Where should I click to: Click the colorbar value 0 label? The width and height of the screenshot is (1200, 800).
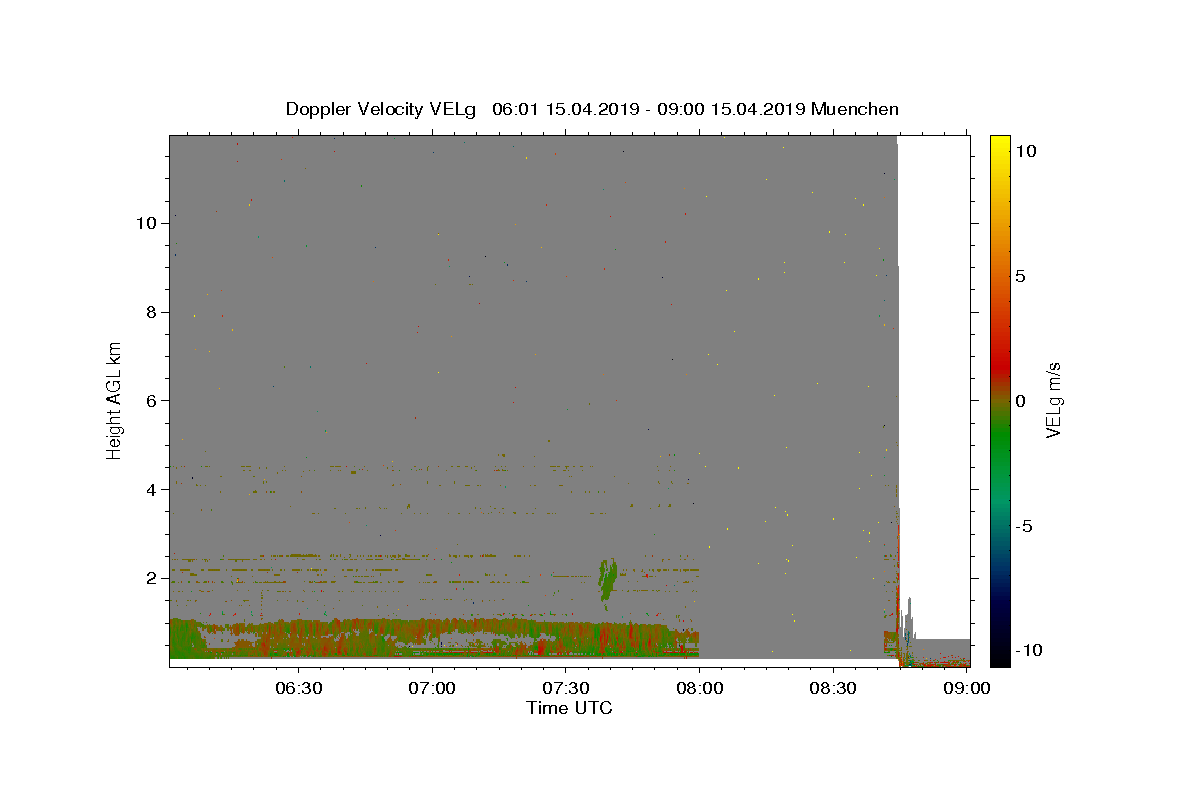[x=1020, y=401]
